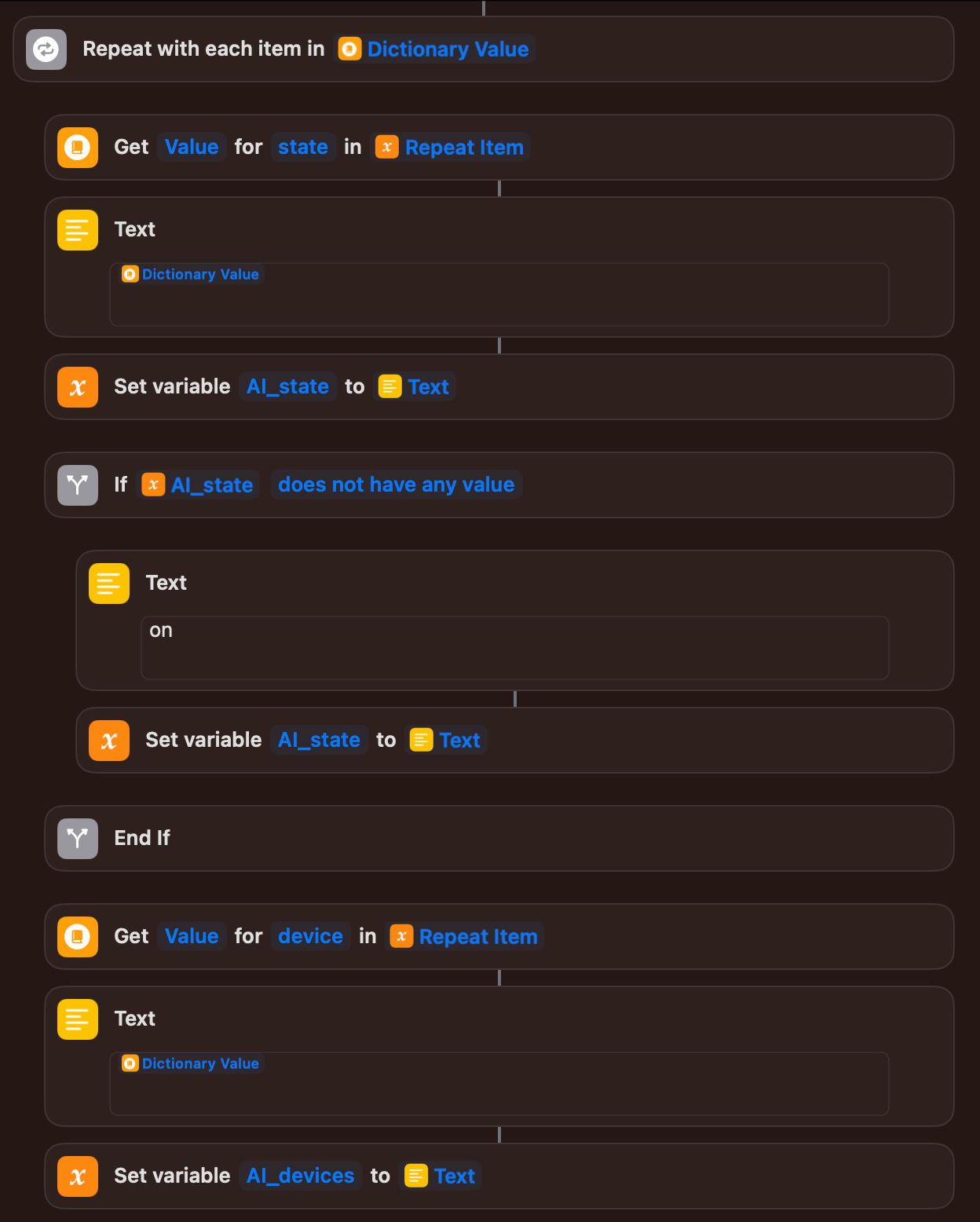Click the Repeat loop icon at top
Image resolution: width=980 pixels, height=1222 pixels.
click(46, 49)
